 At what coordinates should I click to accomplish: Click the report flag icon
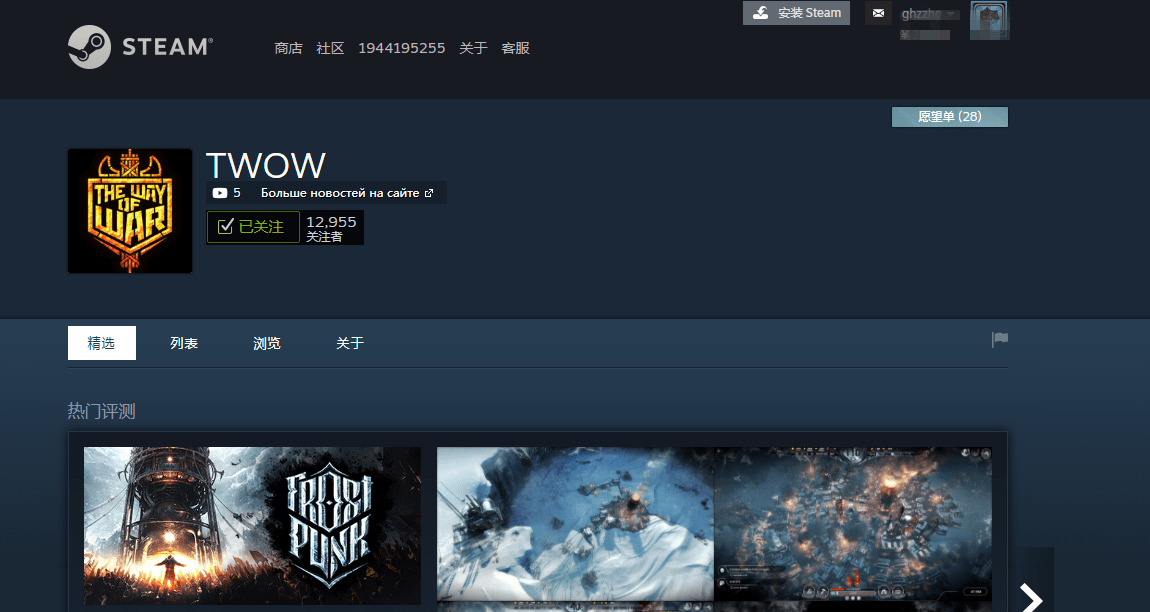tap(1000, 339)
